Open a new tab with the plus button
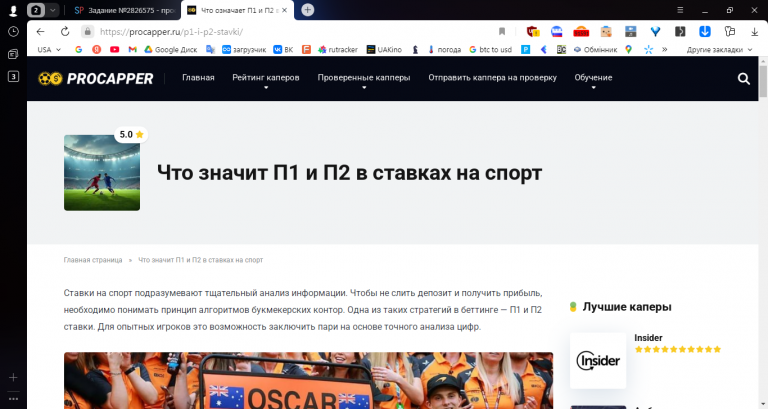This screenshot has height=409, width=768. pyautogui.click(x=308, y=10)
